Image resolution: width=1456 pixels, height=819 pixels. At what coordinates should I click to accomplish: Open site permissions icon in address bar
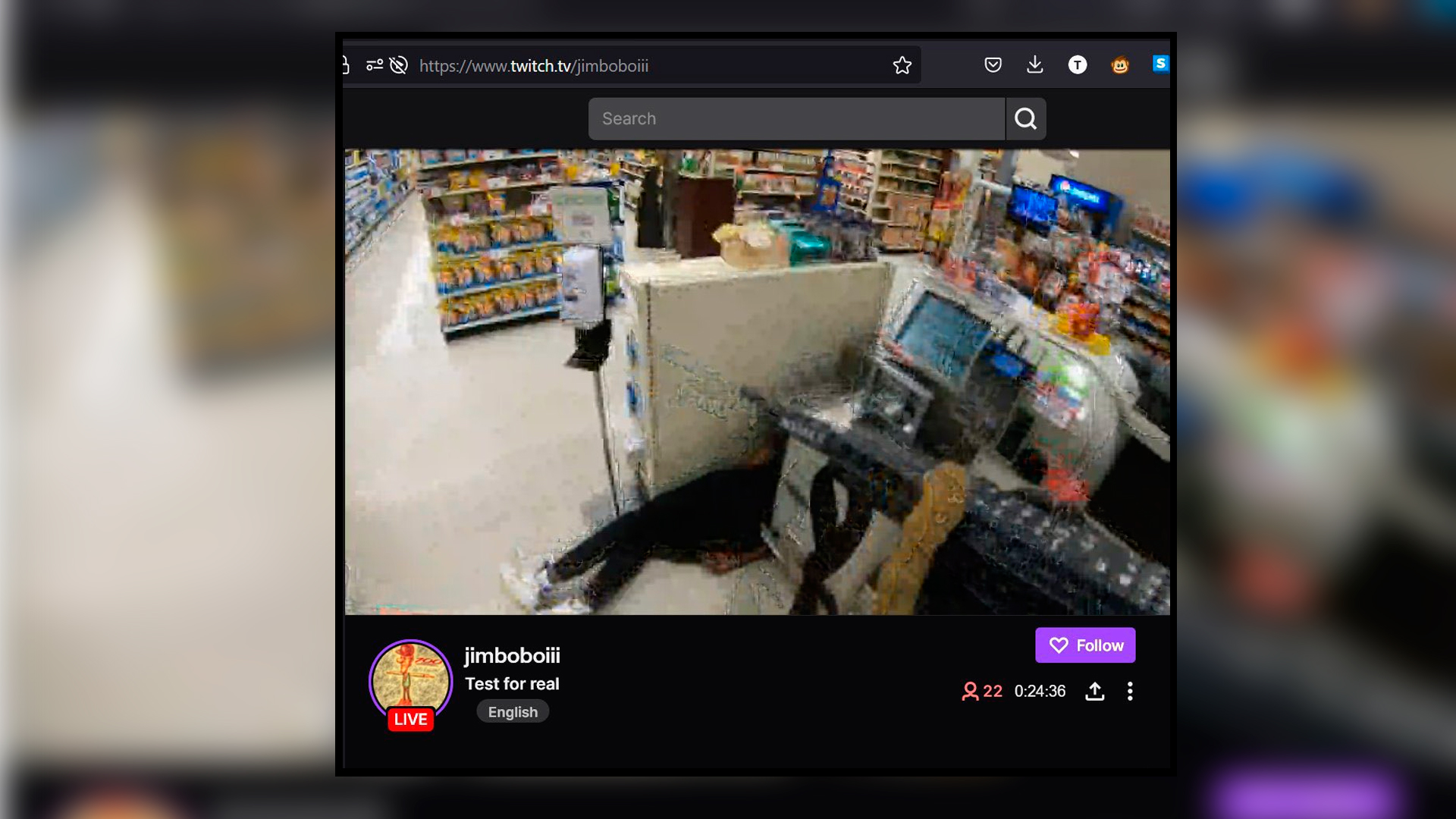374,65
